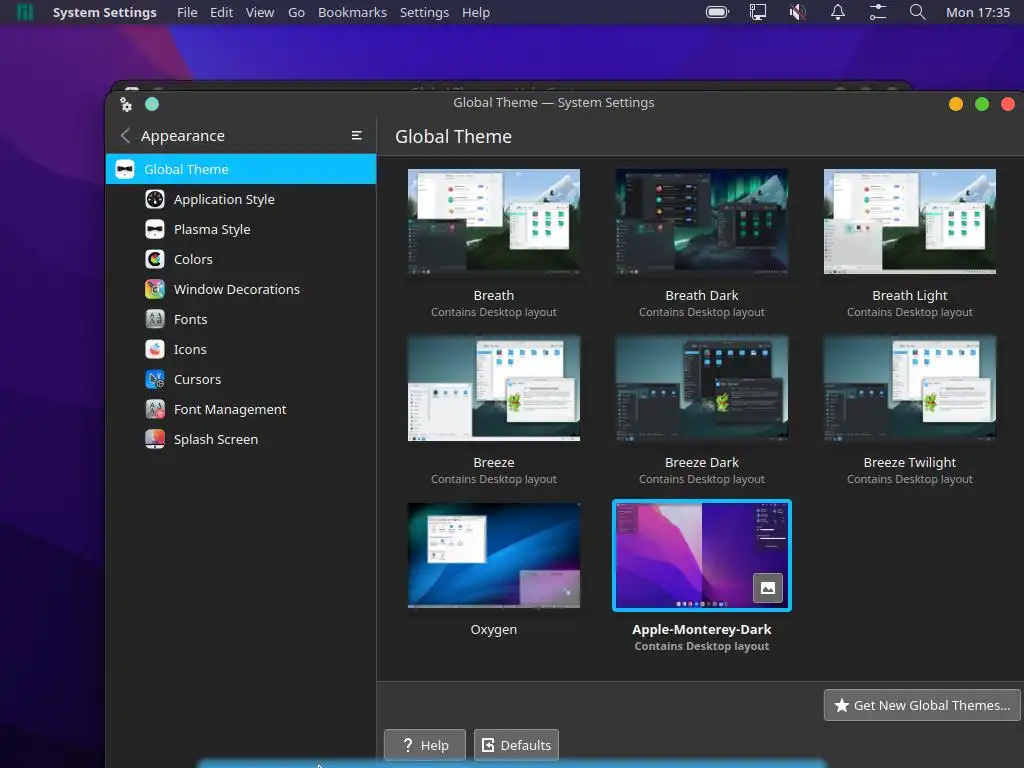1024x768 pixels.
Task: Open the Bookmarks menu
Action: 352,12
